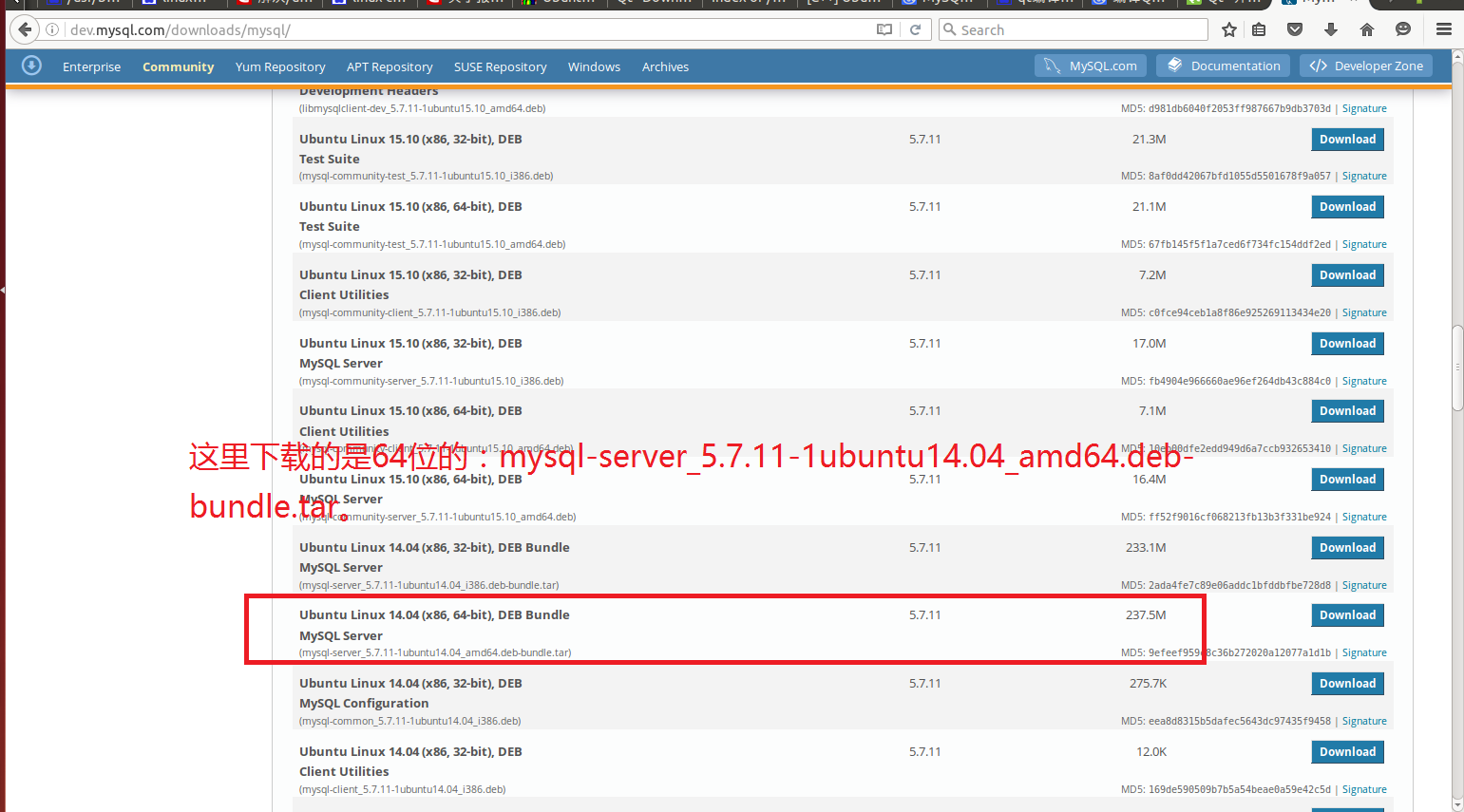Download Ubuntu 15.10 64-bit MySQL Server
Image resolution: width=1464 pixels, height=812 pixels.
(x=1347, y=480)
